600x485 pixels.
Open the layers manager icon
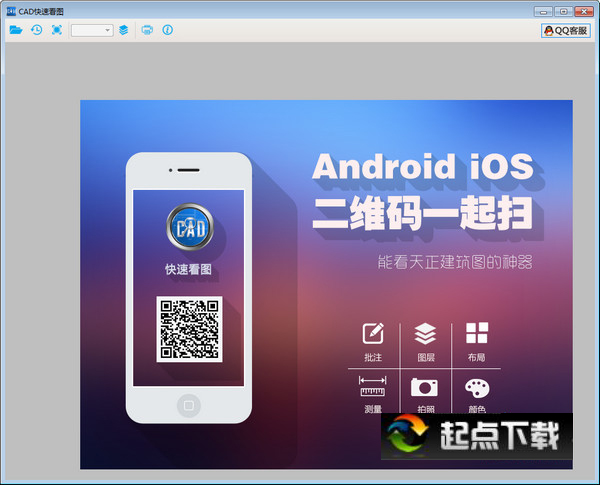tap(124, 30)
